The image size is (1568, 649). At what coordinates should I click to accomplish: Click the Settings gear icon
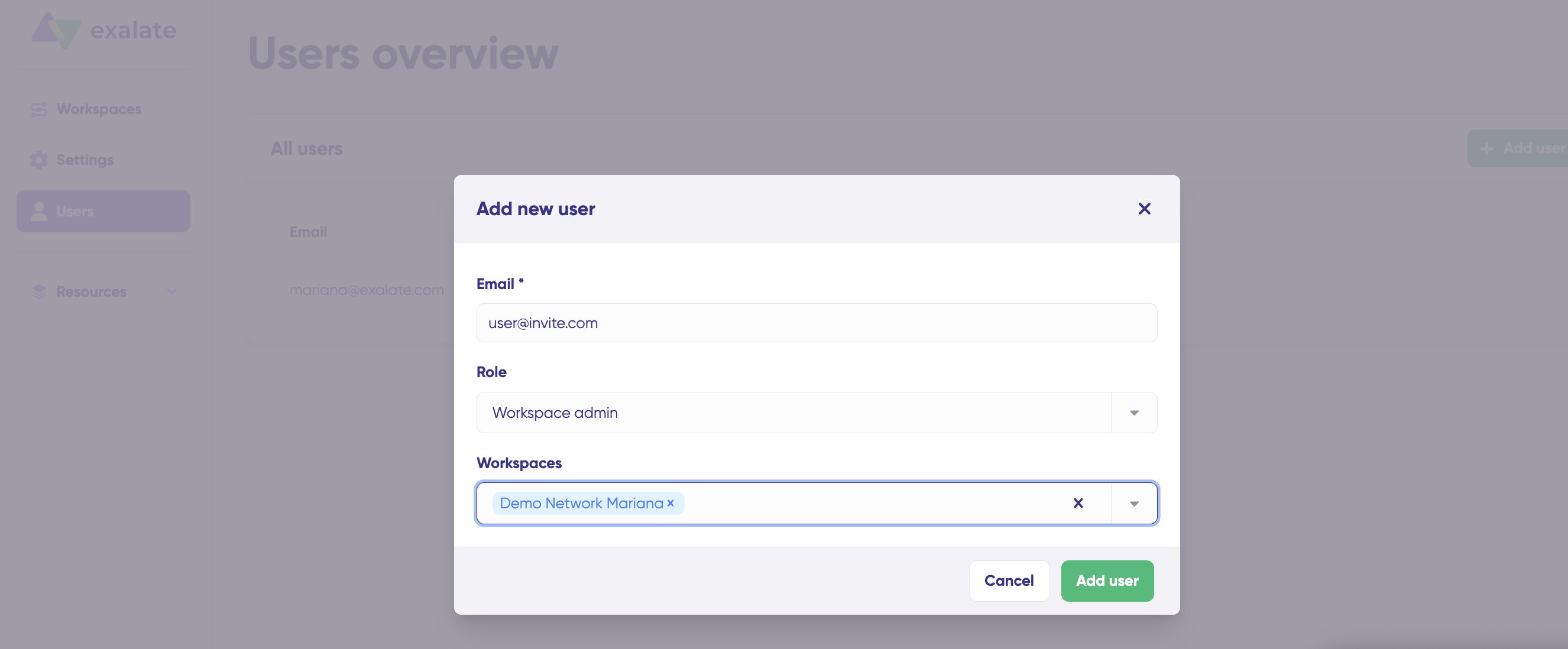tap(39, 160)
